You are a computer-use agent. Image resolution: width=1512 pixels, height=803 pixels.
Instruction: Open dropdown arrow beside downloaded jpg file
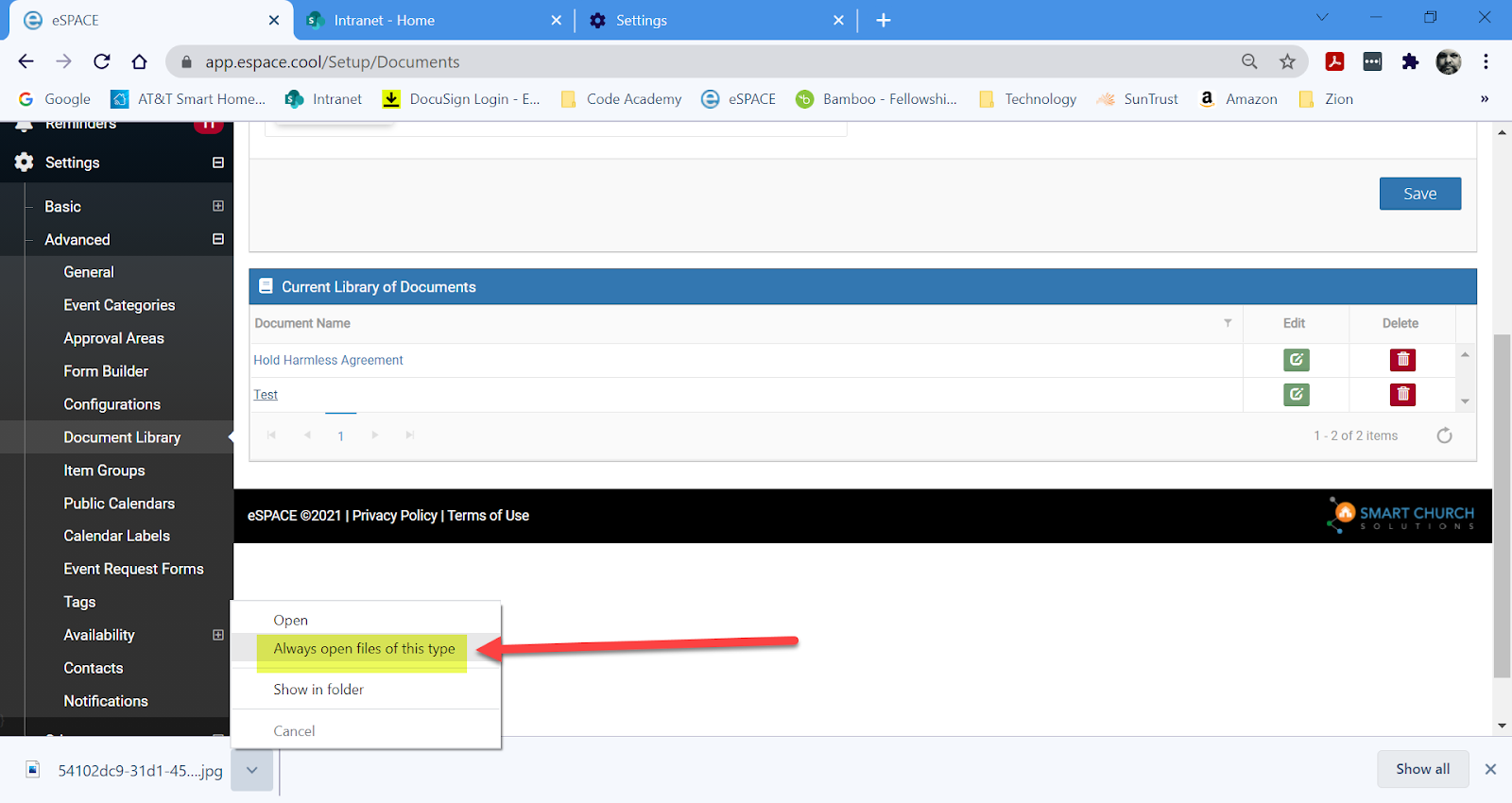click(x=252, y=770)
